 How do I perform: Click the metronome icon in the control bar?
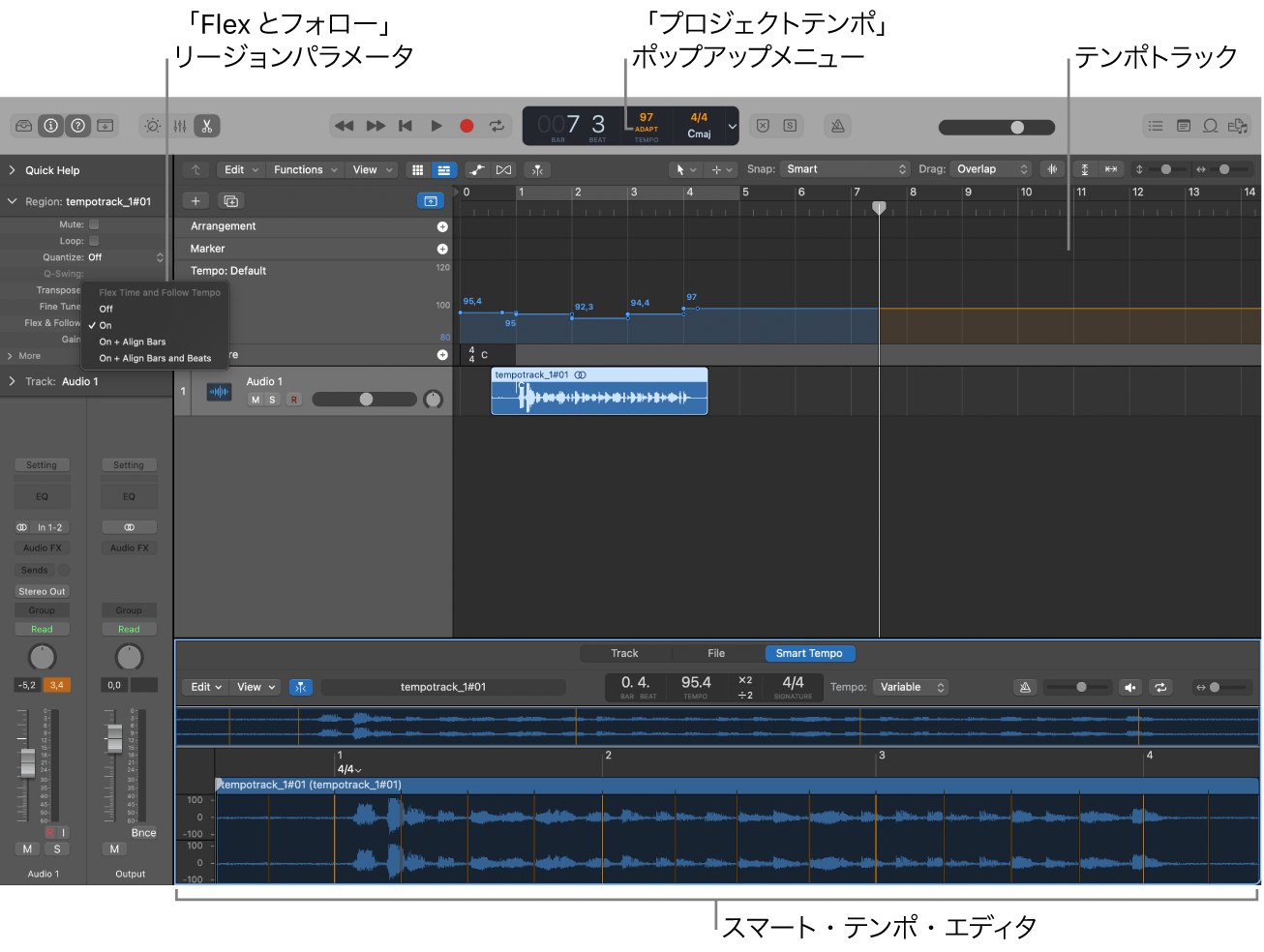pos(836,126)
